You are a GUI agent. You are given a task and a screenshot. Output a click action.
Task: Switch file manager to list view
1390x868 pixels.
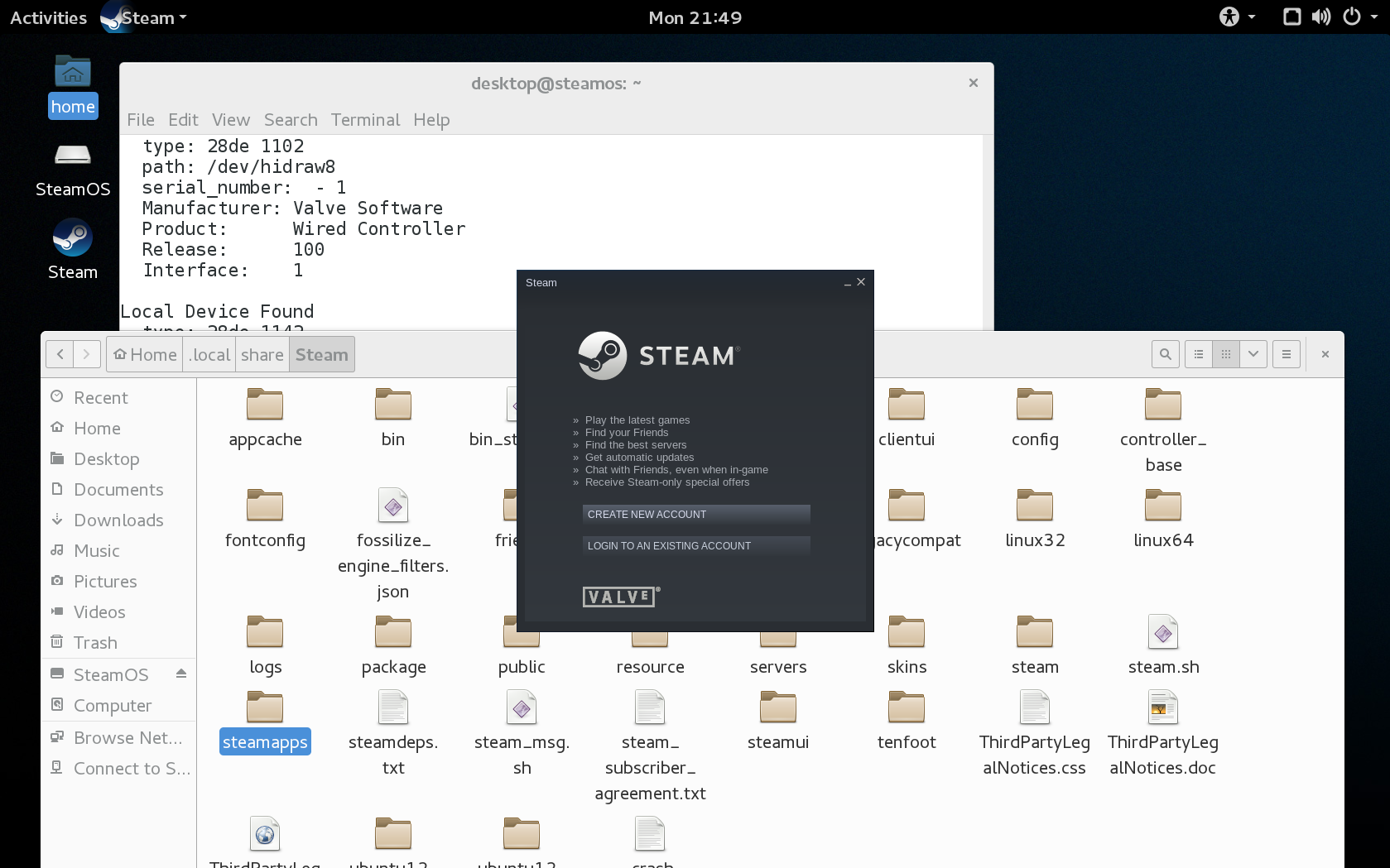tap(1199, 354)
